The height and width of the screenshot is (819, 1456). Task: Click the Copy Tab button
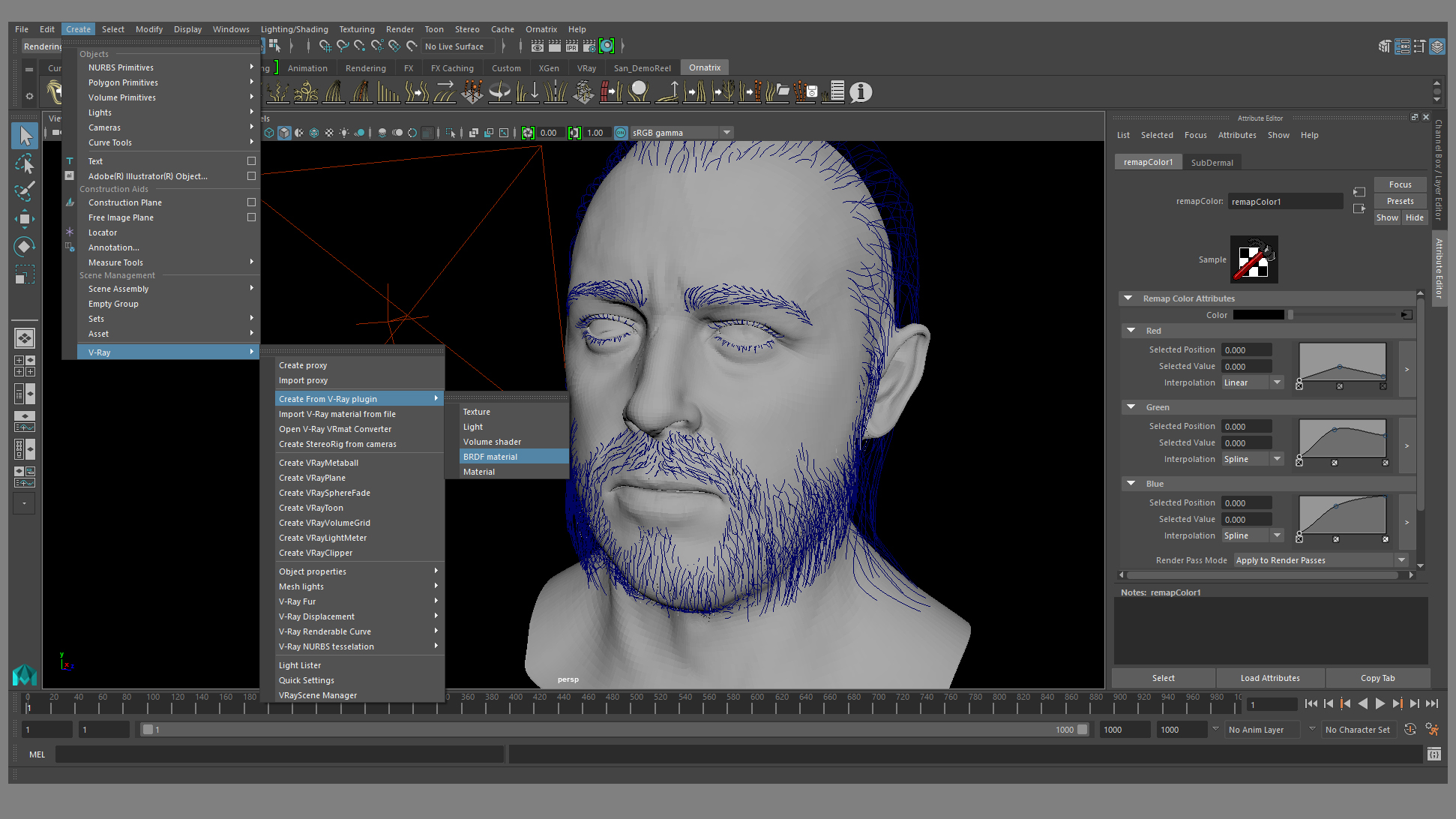point(1377,678)
